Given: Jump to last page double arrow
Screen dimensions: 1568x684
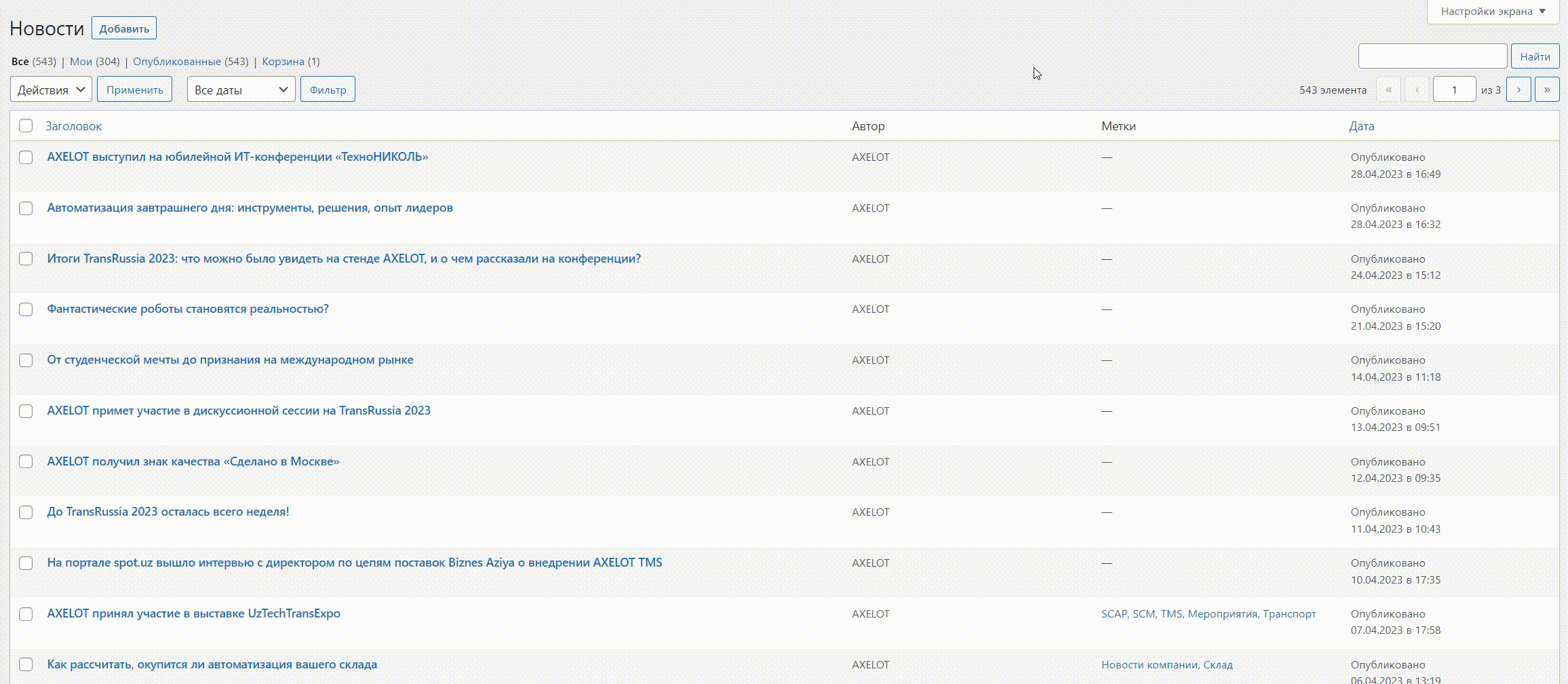Looking at the screenshot, I should tap(1547, 90).
